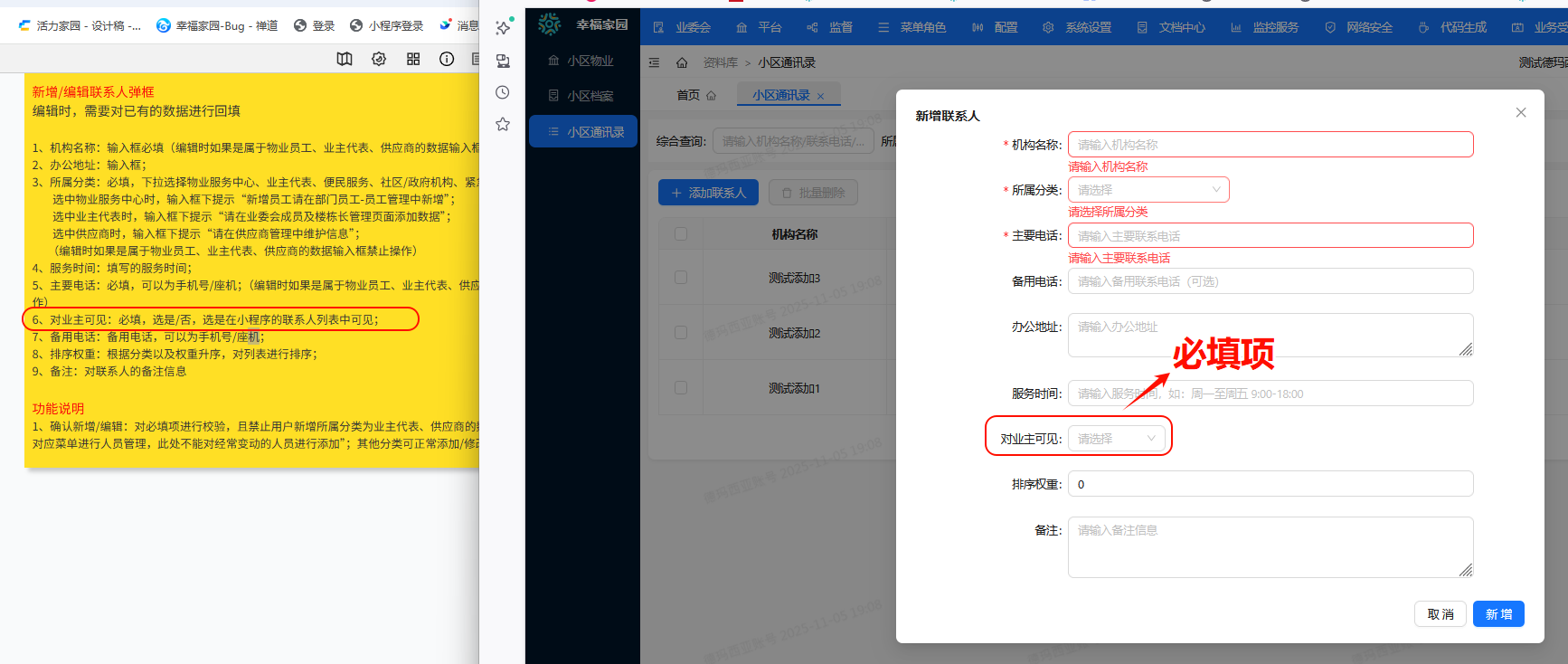Open the 对业主可见 dropdown

pos(1117,439)
